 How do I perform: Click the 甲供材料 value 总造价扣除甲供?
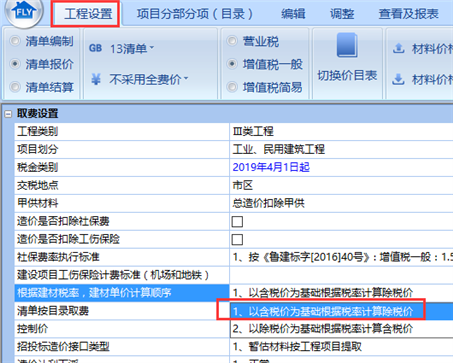coord(268,203)
